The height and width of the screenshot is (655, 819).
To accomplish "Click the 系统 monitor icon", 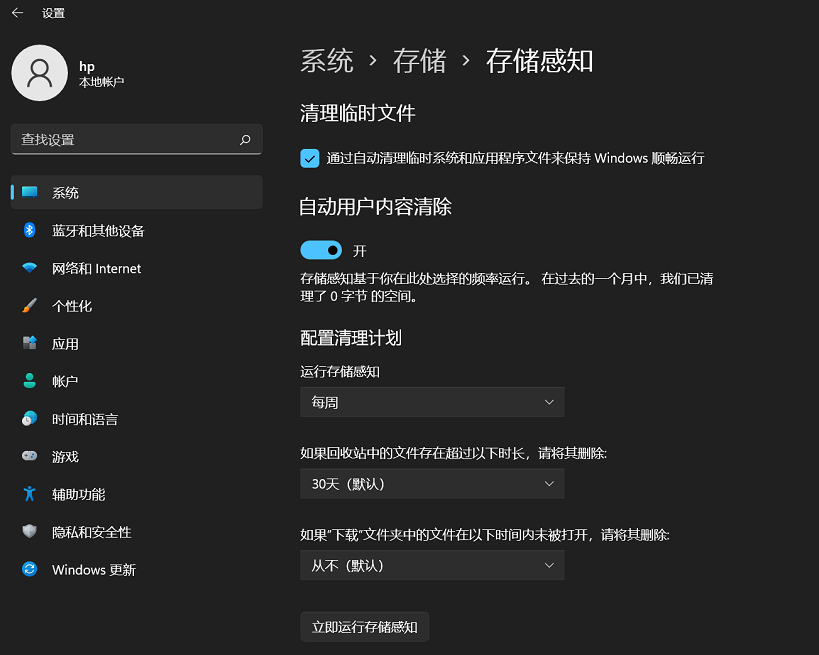I will tap(30, 192).
